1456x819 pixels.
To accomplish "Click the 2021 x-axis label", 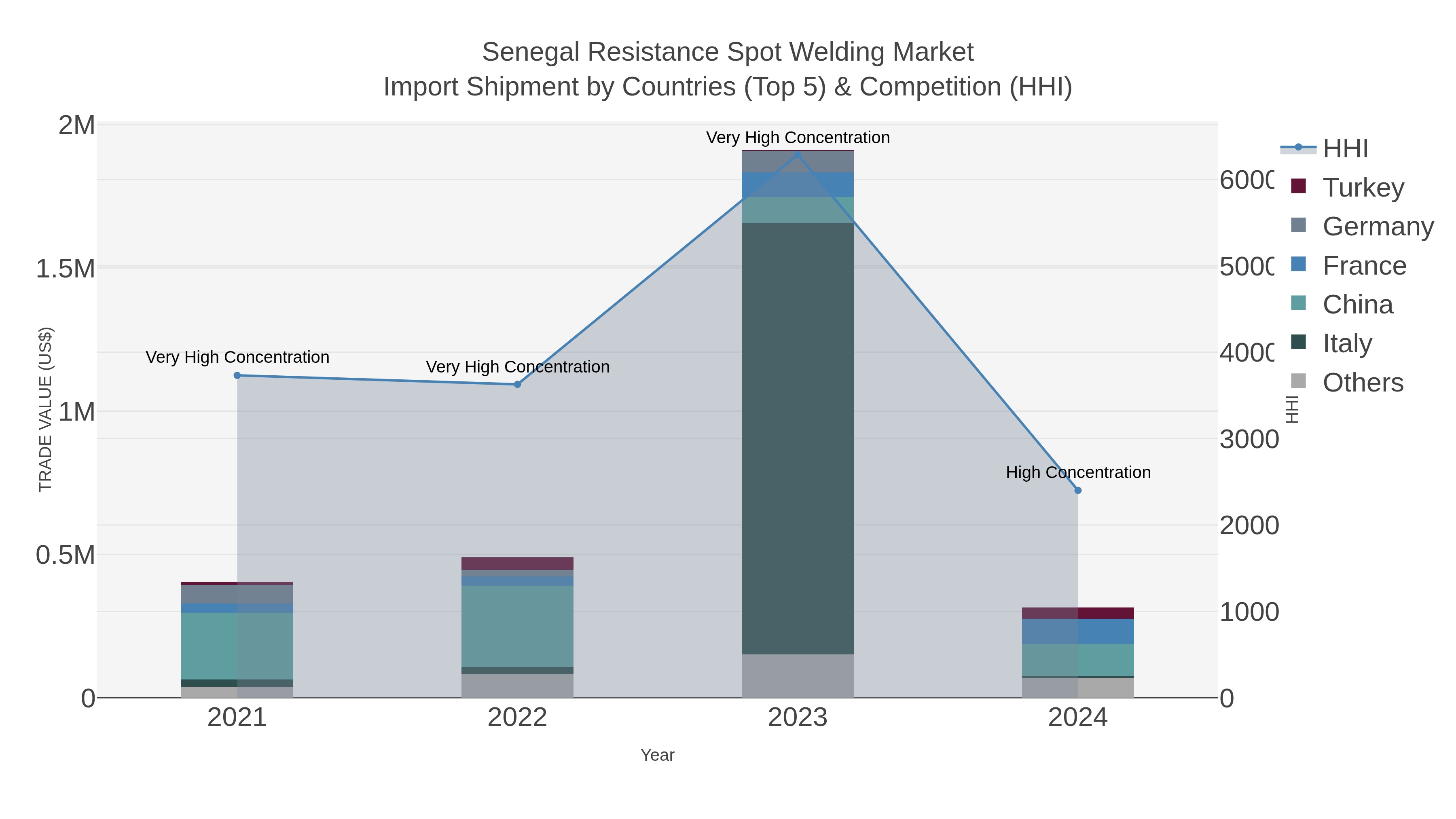I will pos(237,718).
